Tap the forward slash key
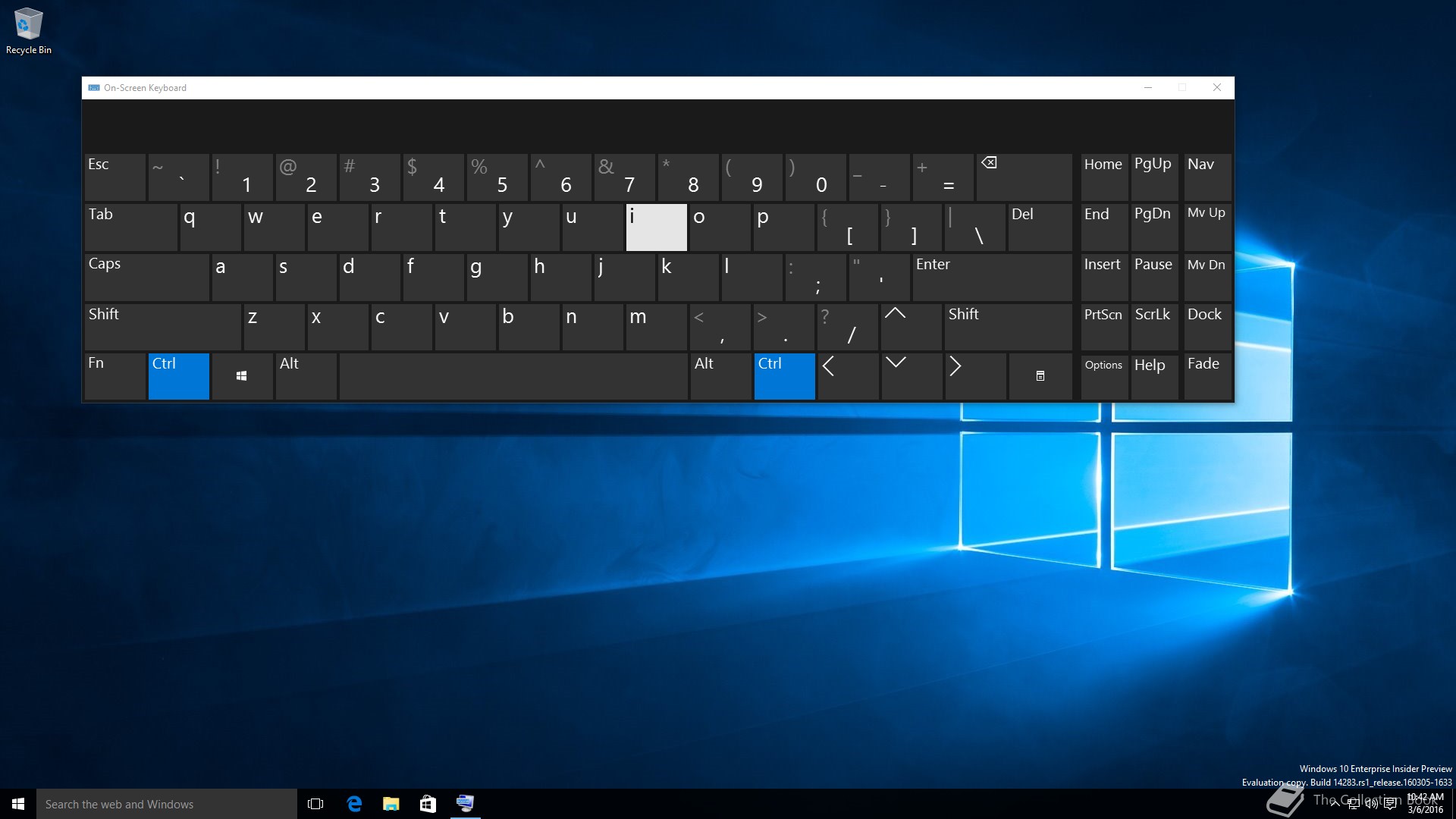 click(x=848, y=327)
